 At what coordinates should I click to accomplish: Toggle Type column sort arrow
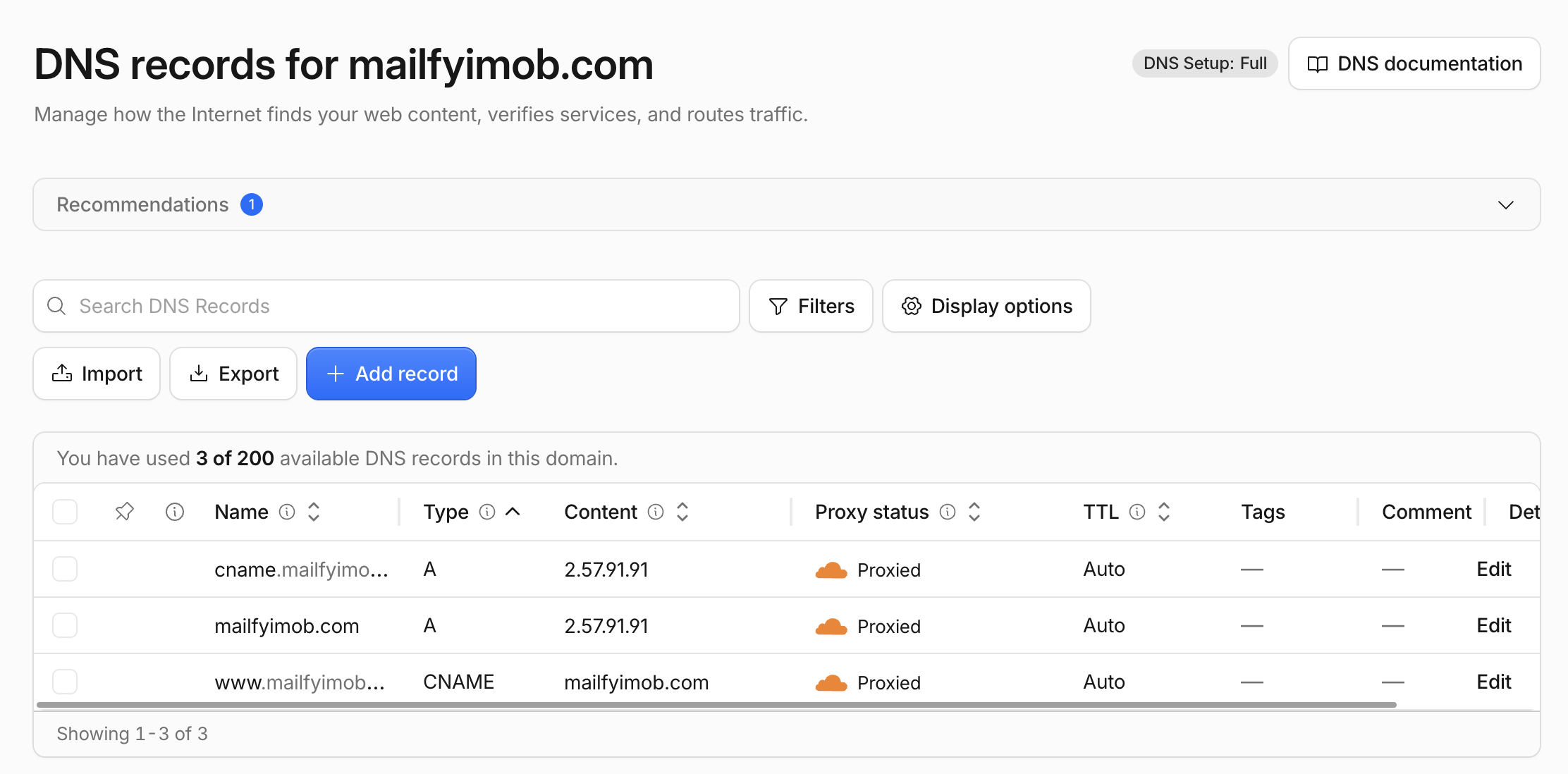(x=513, y=512)
